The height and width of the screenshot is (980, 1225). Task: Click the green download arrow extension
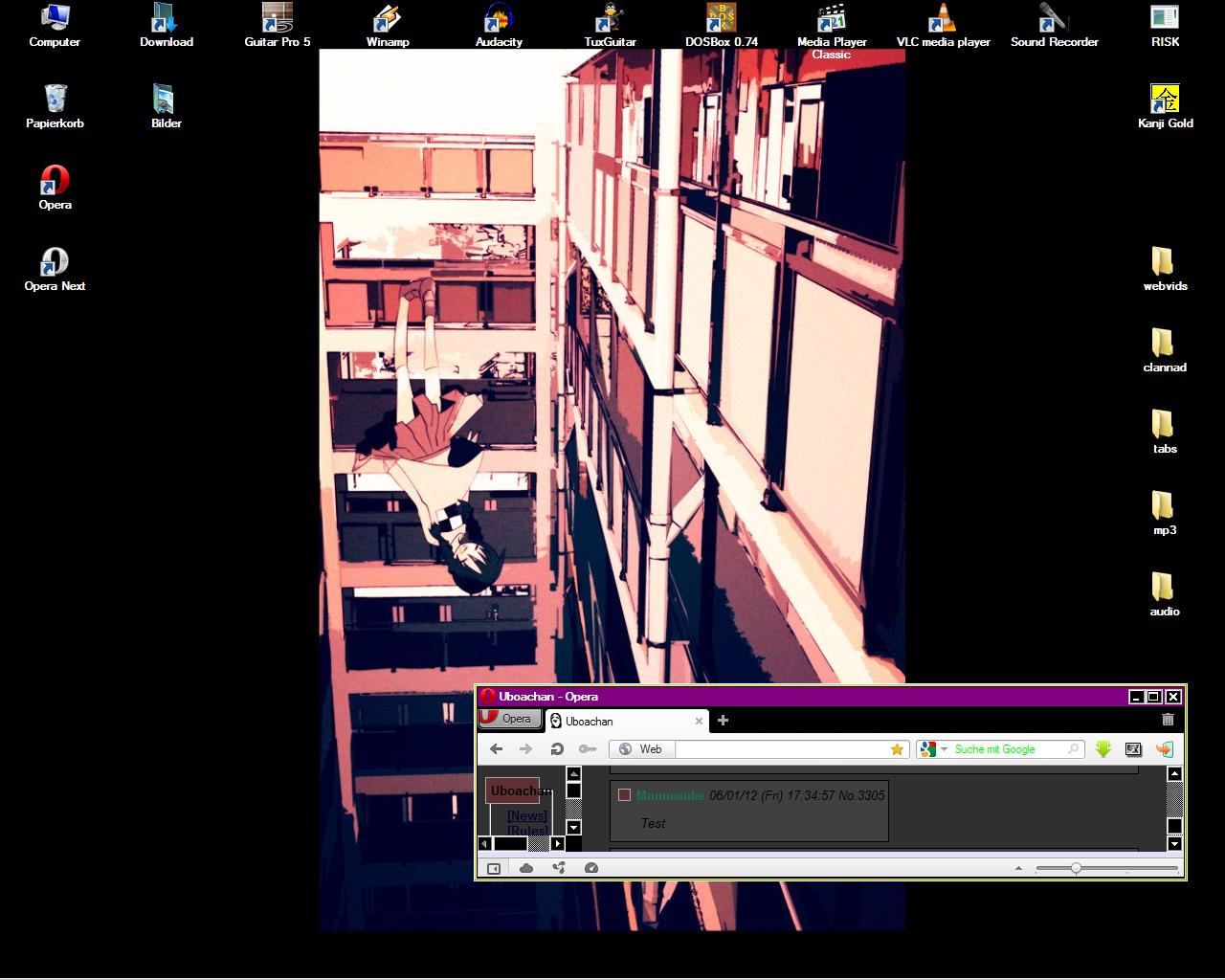[1103, 749]
